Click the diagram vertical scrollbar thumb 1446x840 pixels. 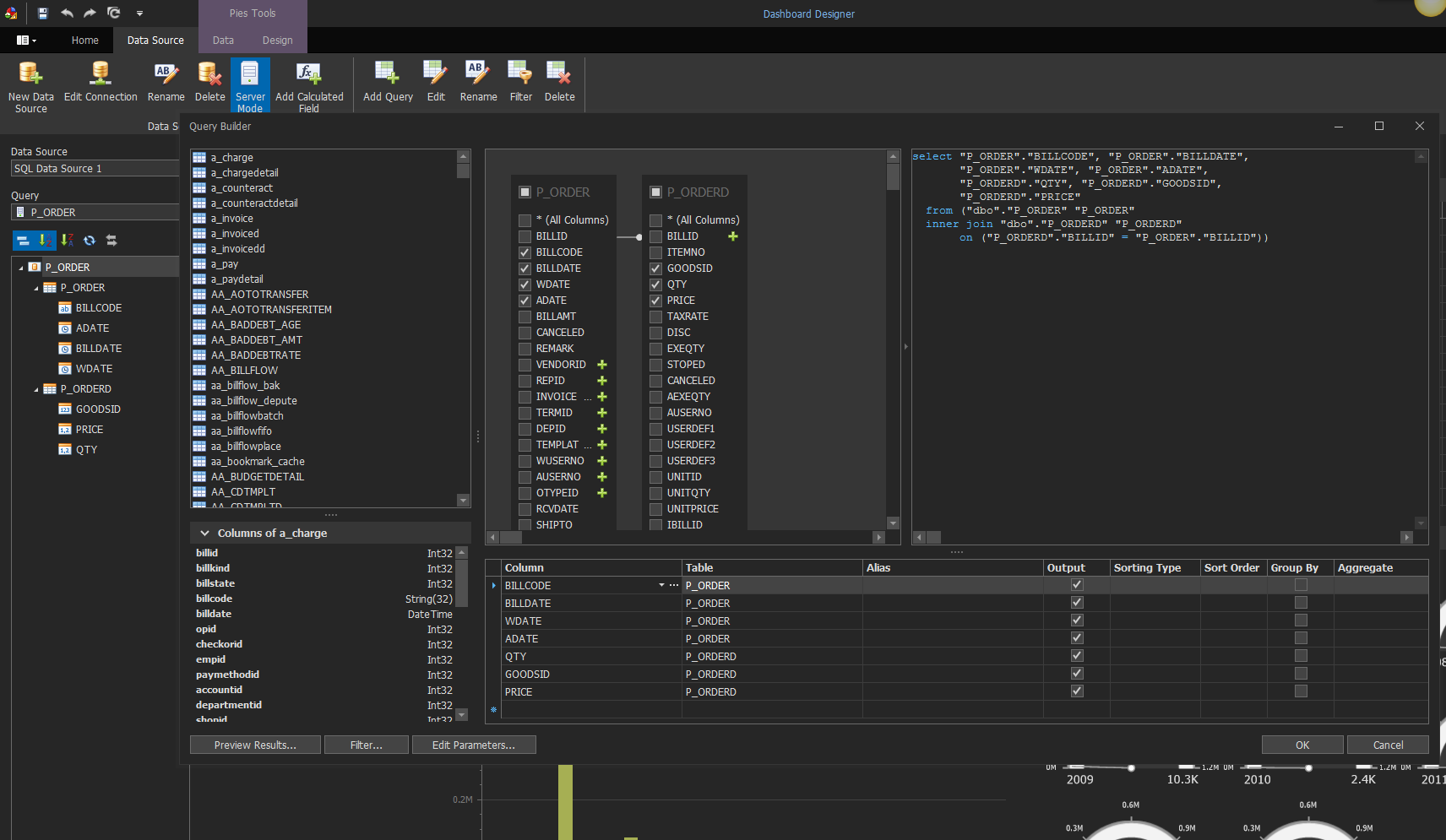(x=894, y=176)
